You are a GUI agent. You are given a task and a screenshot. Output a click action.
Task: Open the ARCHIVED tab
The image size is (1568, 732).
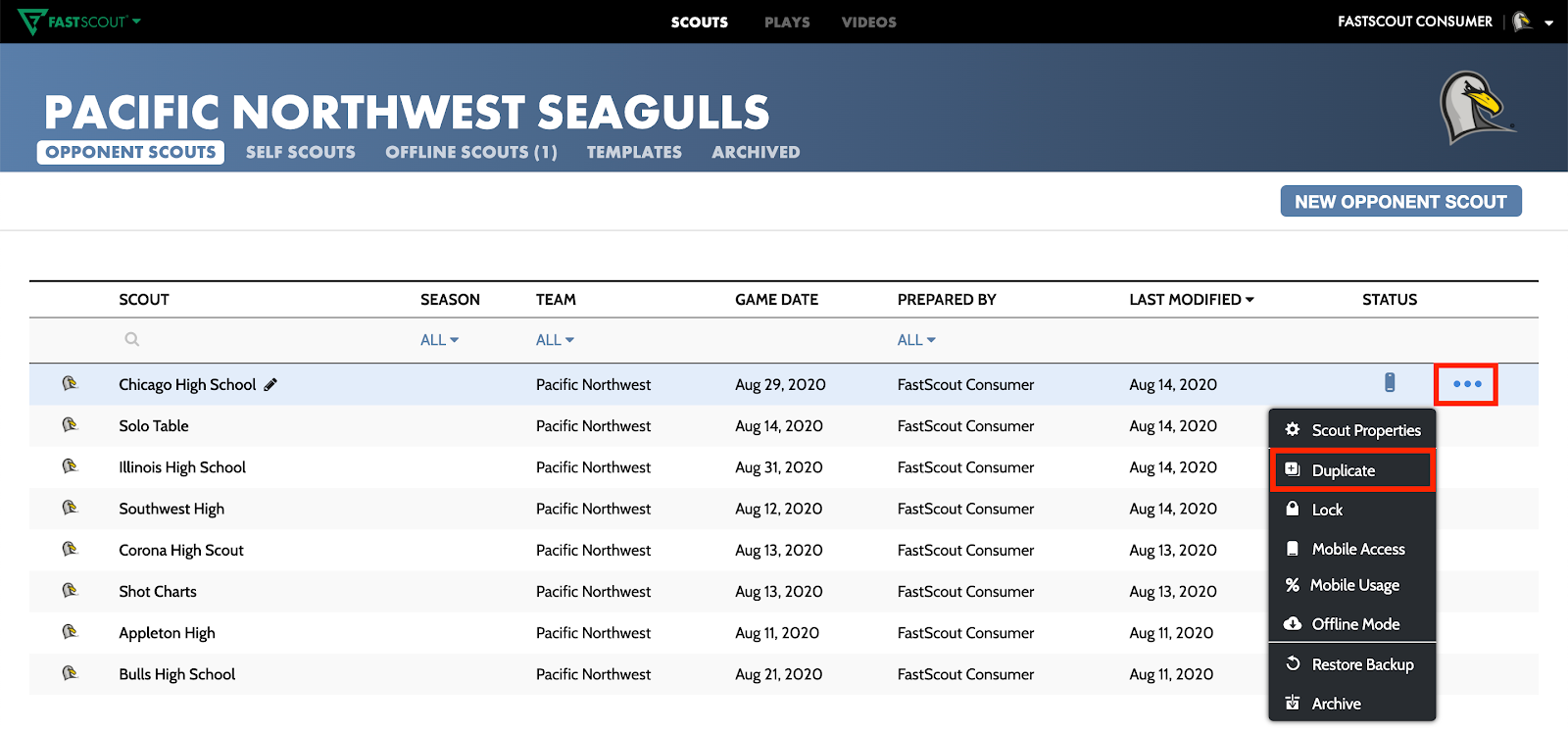(756, 152)
